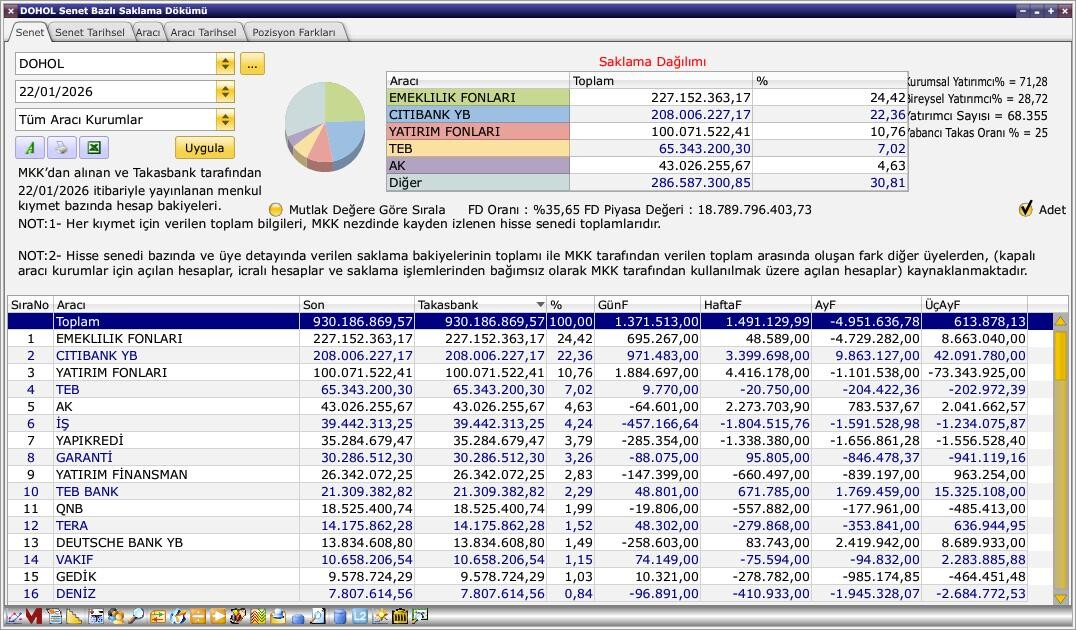1076x630 pixels.
Task: Export the table with the Excel icon
Action: click(93, 148)
